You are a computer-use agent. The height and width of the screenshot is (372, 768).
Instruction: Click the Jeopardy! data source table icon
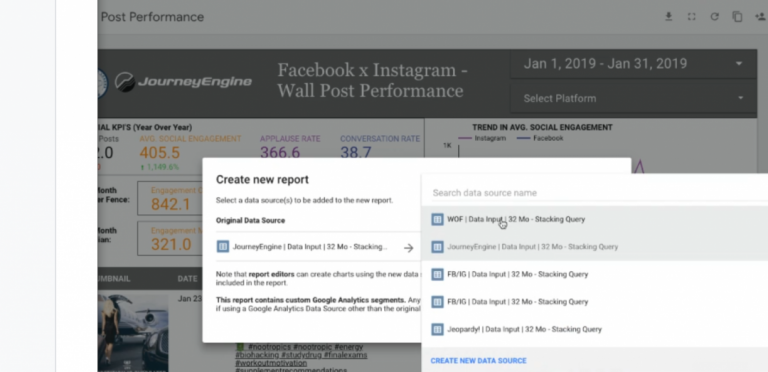(x=437, y=329)
